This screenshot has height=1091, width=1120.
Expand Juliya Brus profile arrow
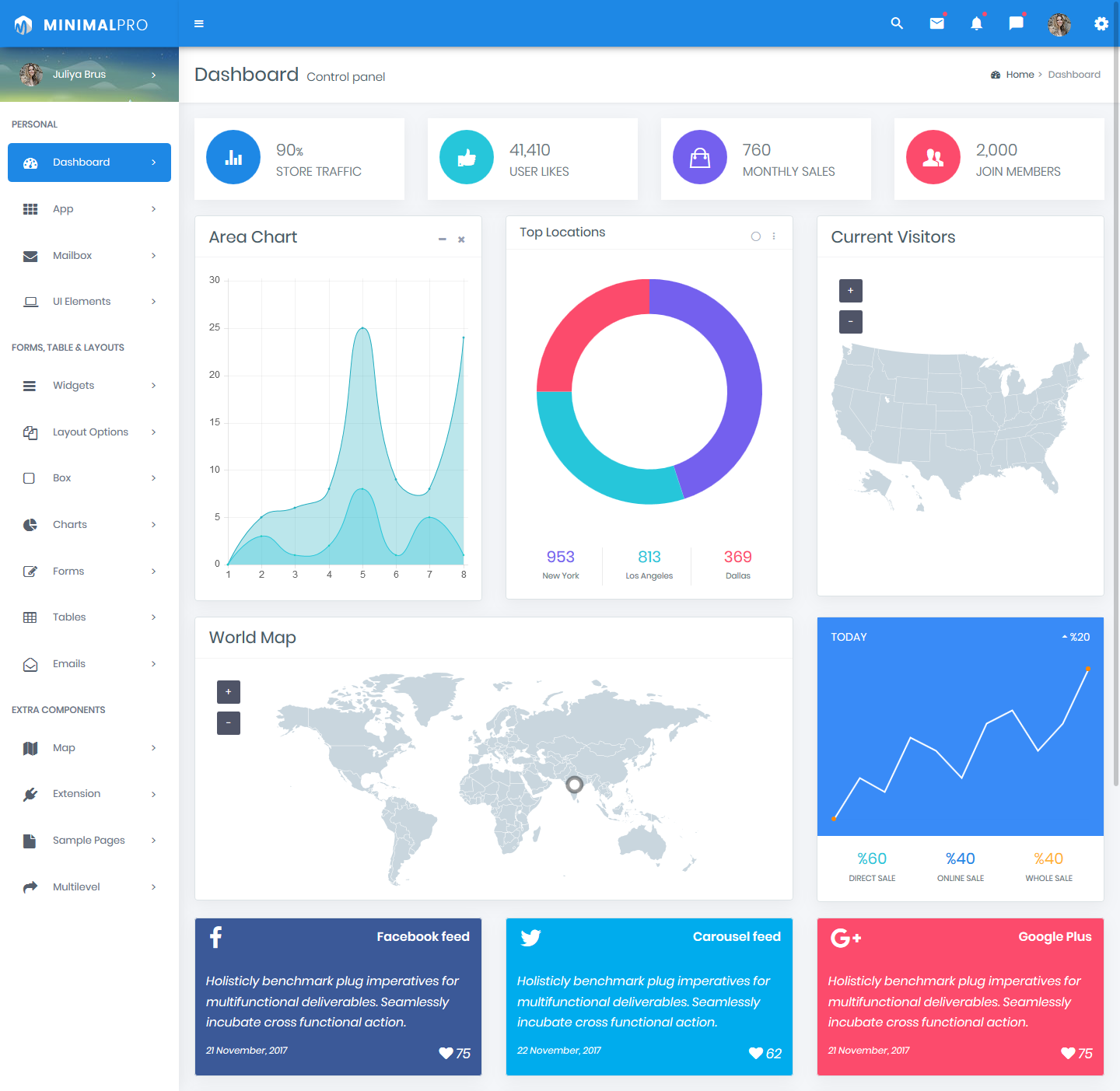pyautogui.click(x=153, y=75)
